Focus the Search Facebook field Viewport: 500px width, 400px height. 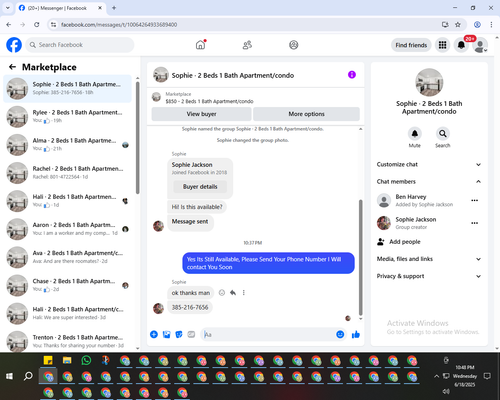(x=80, y=45)
